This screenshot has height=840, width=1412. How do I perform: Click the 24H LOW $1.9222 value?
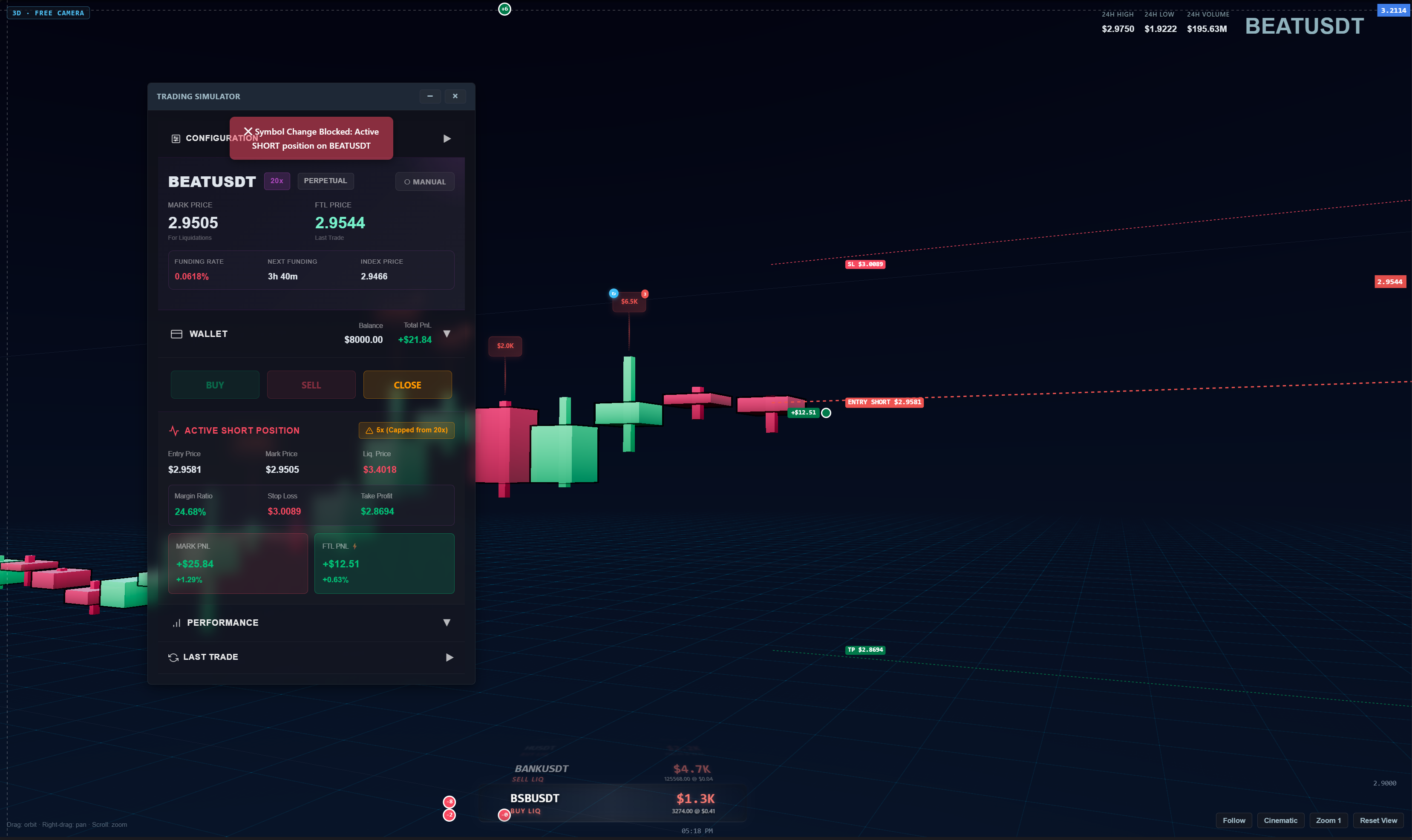click(1160, 29)
